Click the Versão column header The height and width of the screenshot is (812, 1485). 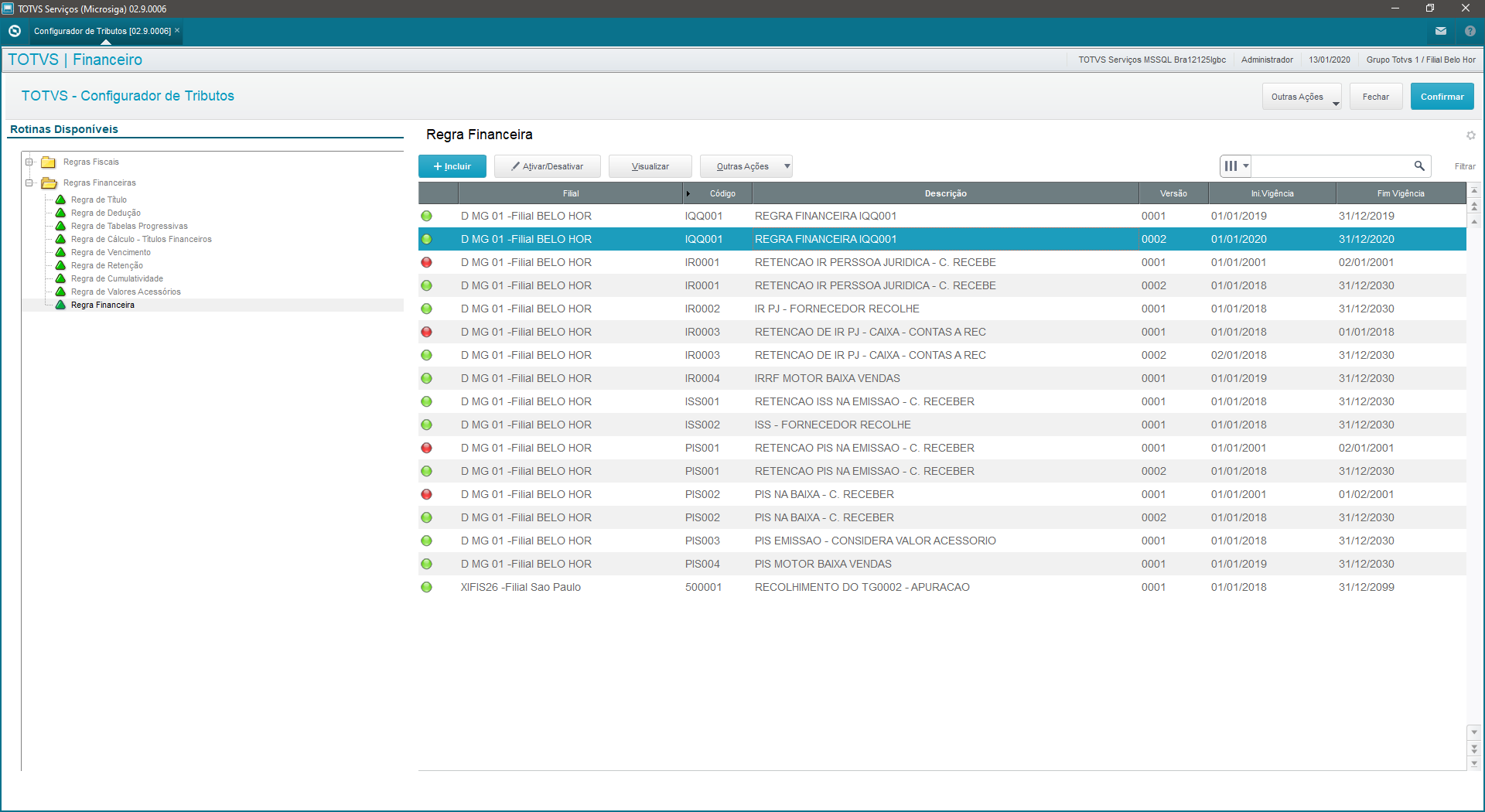point(1173,193)
